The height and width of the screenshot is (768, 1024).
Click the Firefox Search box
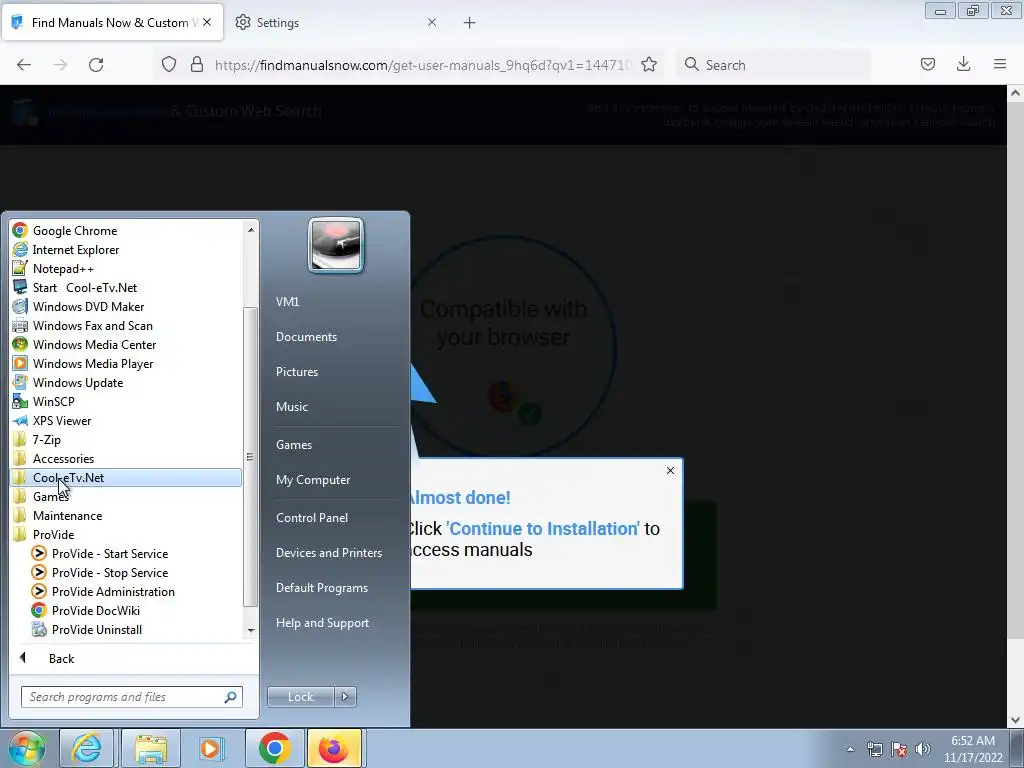pyautogui.click(x=774, y=65)
